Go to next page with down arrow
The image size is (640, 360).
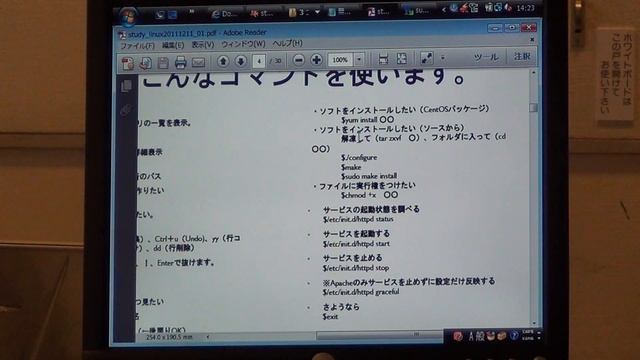click(241, 61)
